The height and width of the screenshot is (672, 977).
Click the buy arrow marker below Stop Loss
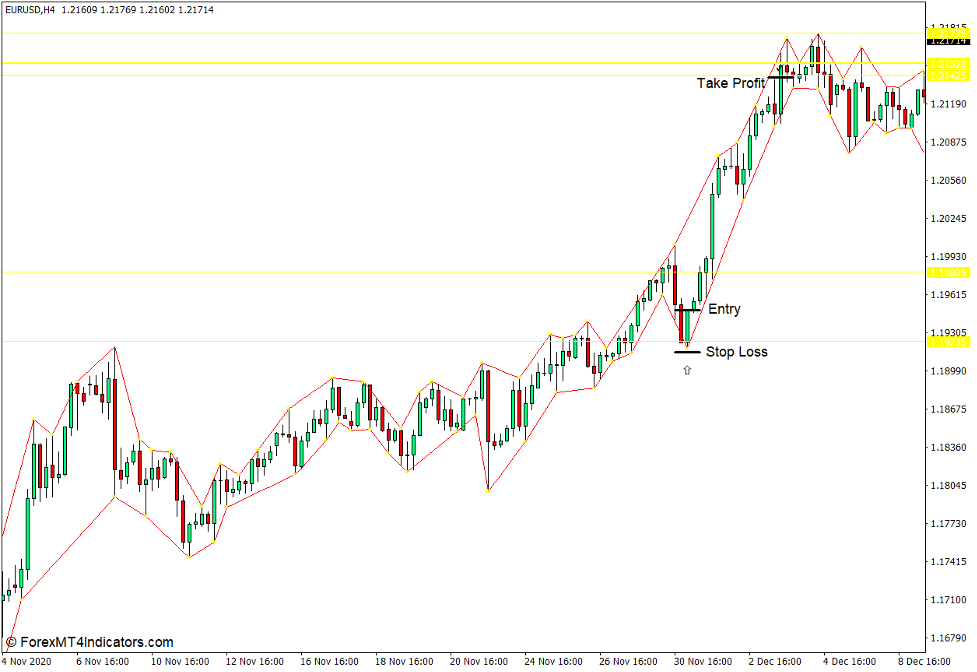coord(686,369)
